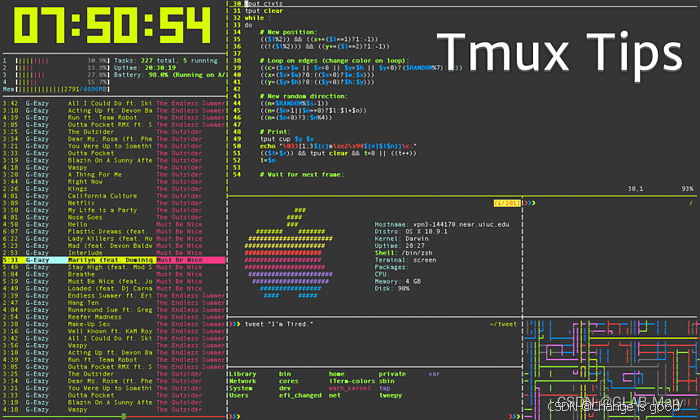Click the '# Loop on edges' comment line

pyautogui.click(x=334, y=61)
